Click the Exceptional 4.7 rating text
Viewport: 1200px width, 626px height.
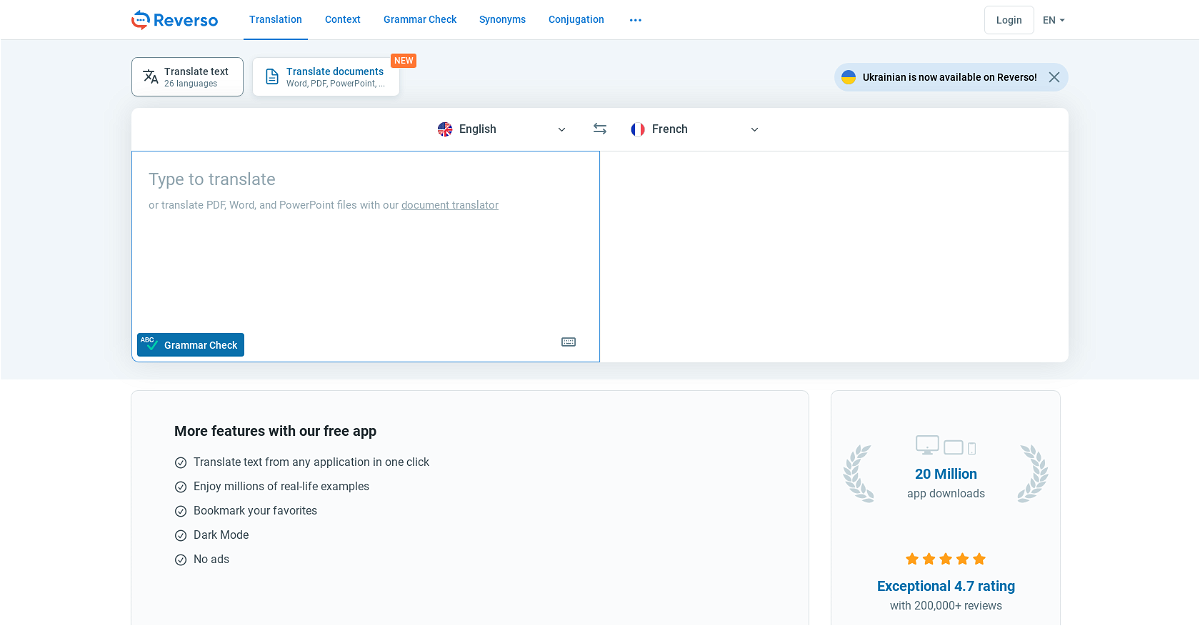click(946, 586)
